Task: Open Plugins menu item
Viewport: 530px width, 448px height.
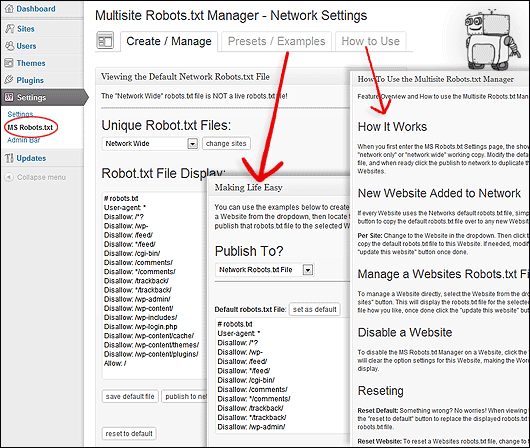Action: (x=30, y=80)
